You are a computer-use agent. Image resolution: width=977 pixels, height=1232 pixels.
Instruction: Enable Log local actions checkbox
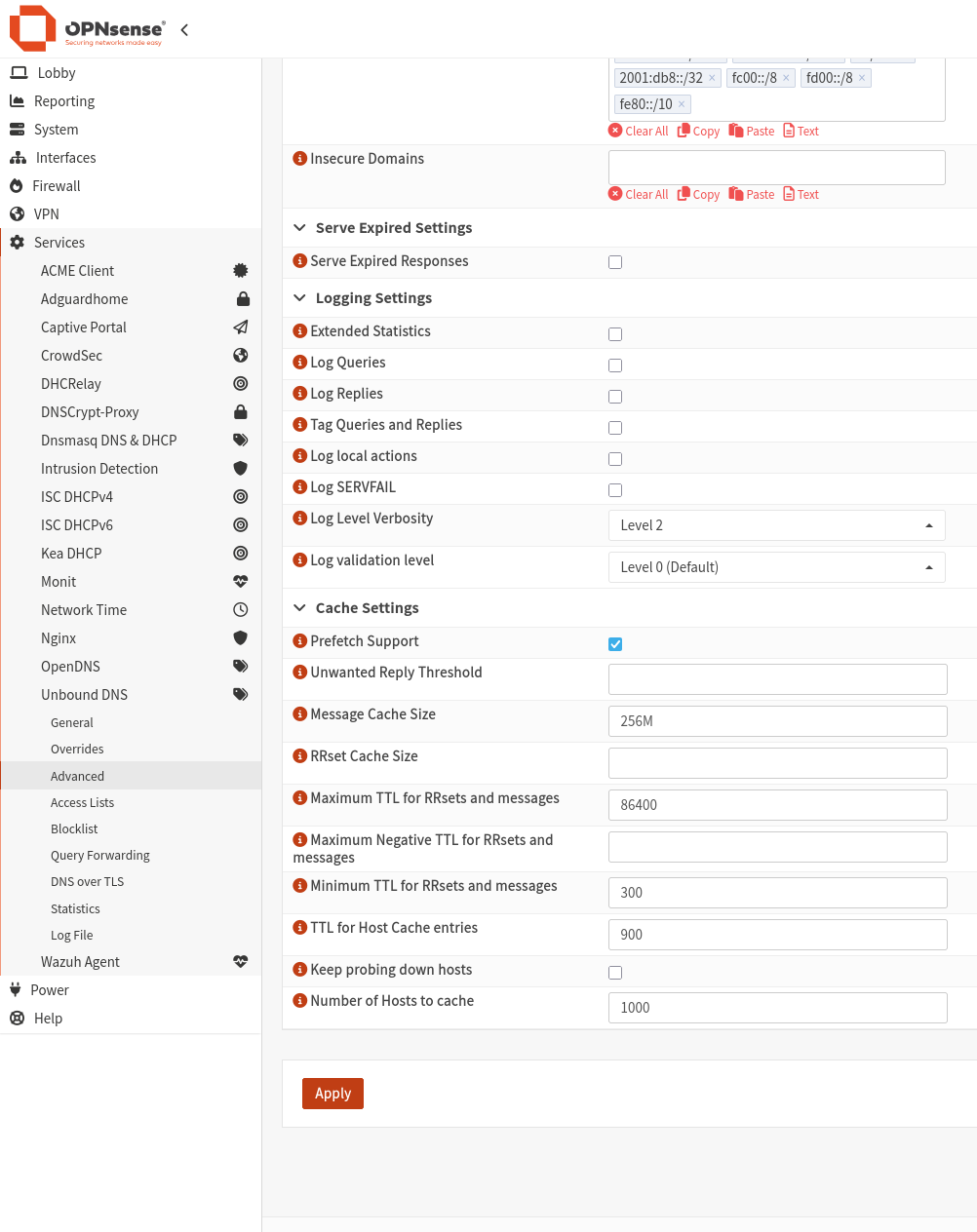click(615, 459)
